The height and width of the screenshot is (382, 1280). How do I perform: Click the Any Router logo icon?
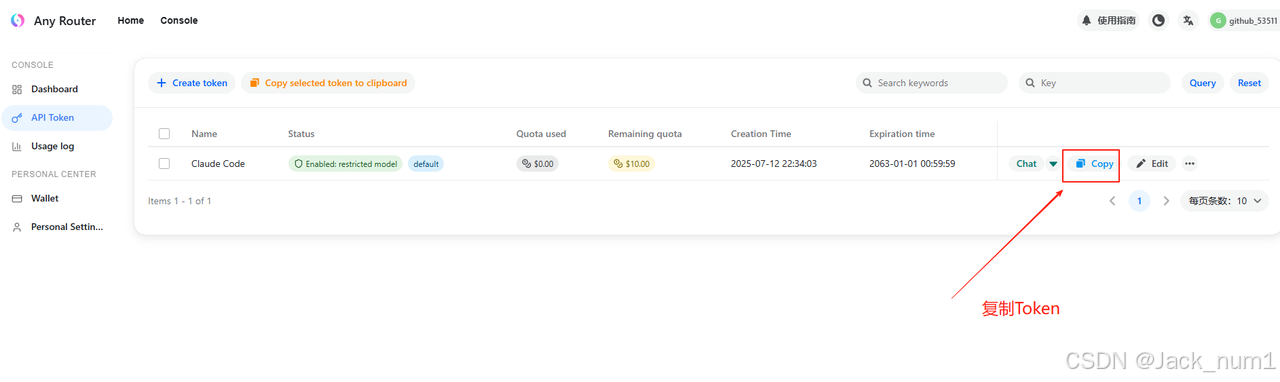(x=17, y=20)
